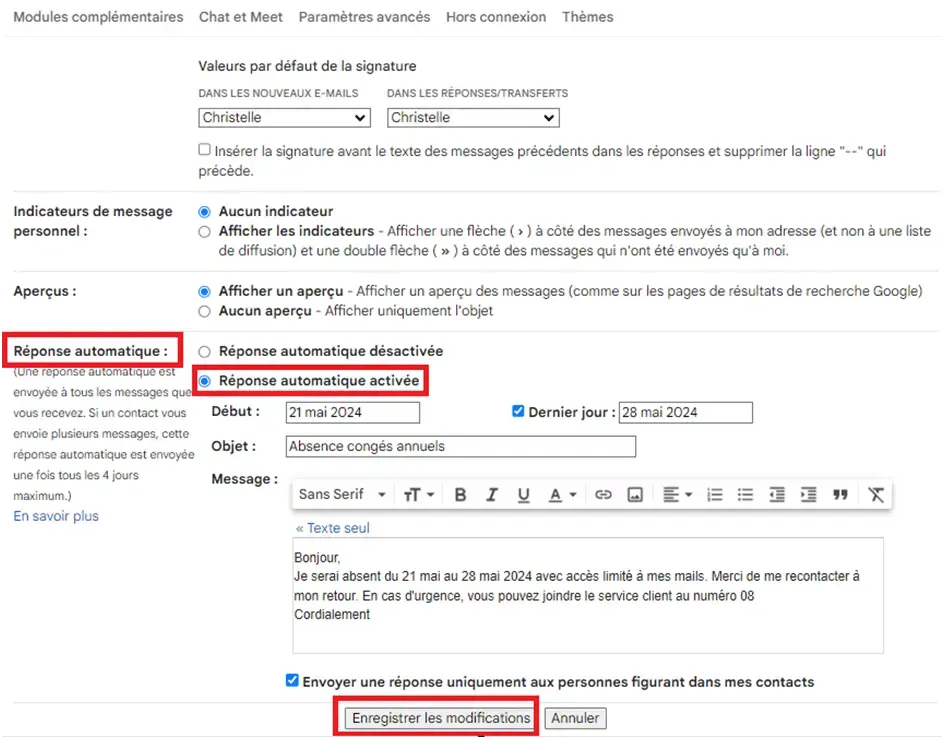The height and width of the screenshot is (739, 944).
Task: Open the Chat et Meet tab
Action: 241,17
